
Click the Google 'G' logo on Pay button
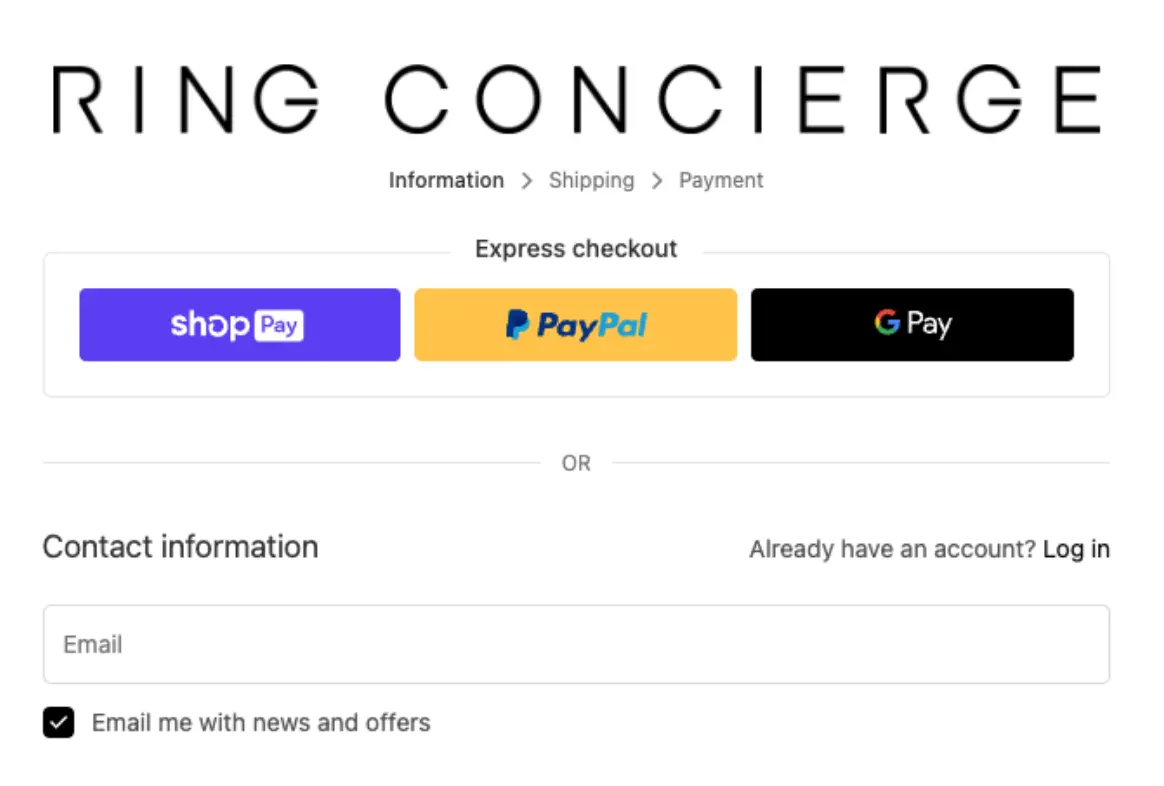click(x=888, y=323)
